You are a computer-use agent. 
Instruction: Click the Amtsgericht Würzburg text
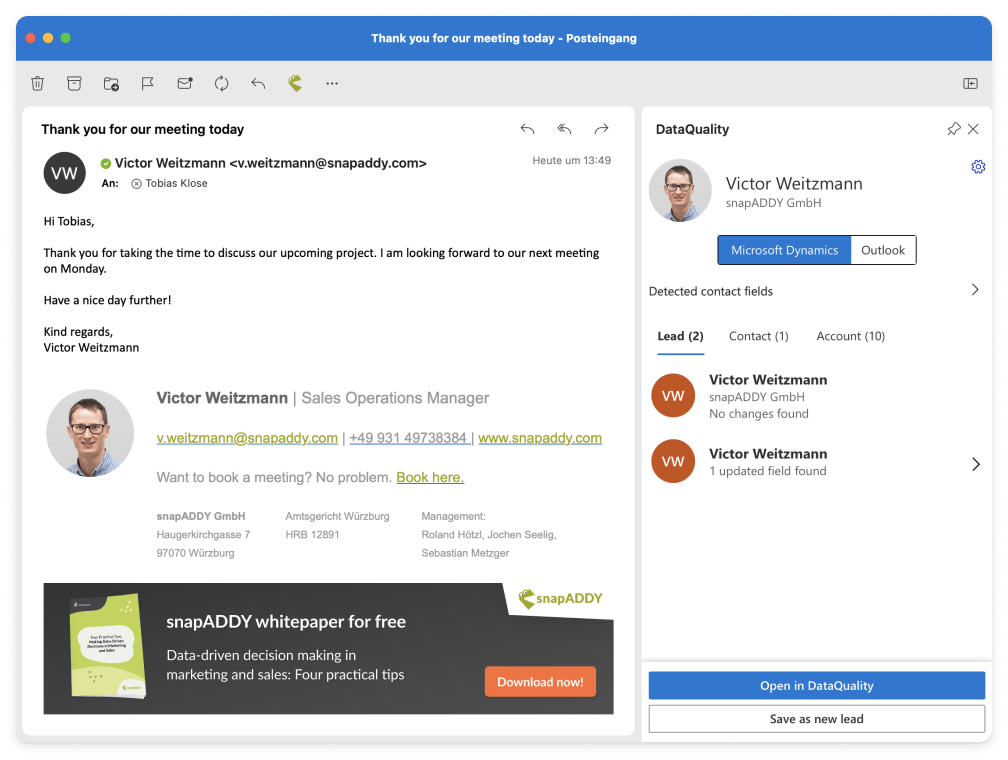point(338,516)
